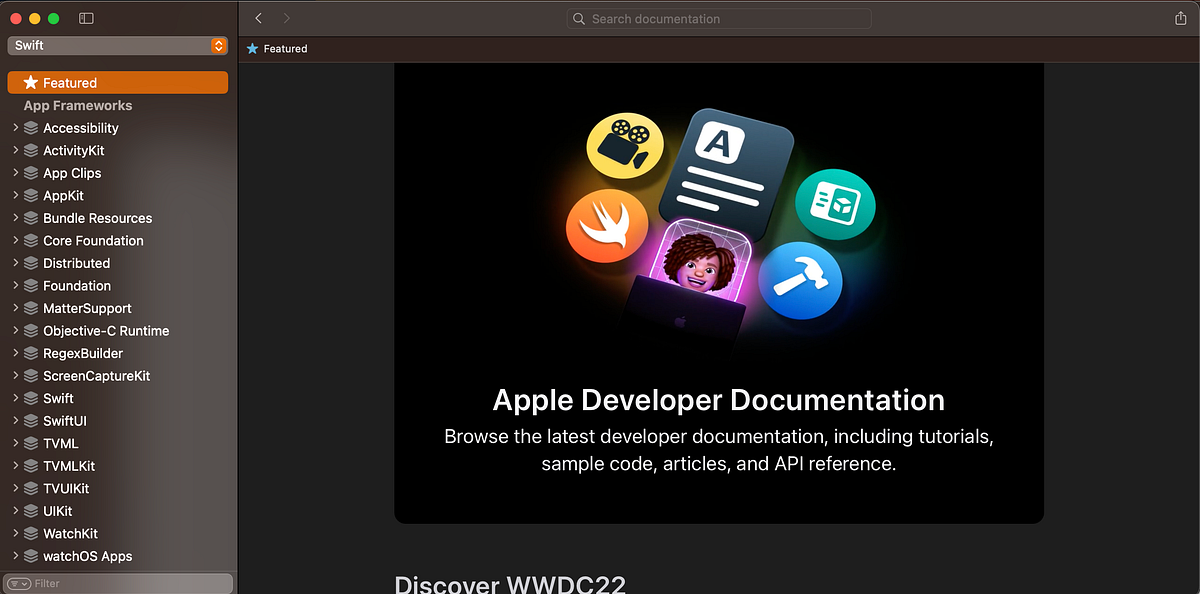Viewport: 1200px width, 594px height.
Task: Toggle the sidebar visibility icon
Action: [x=85, y=17]
